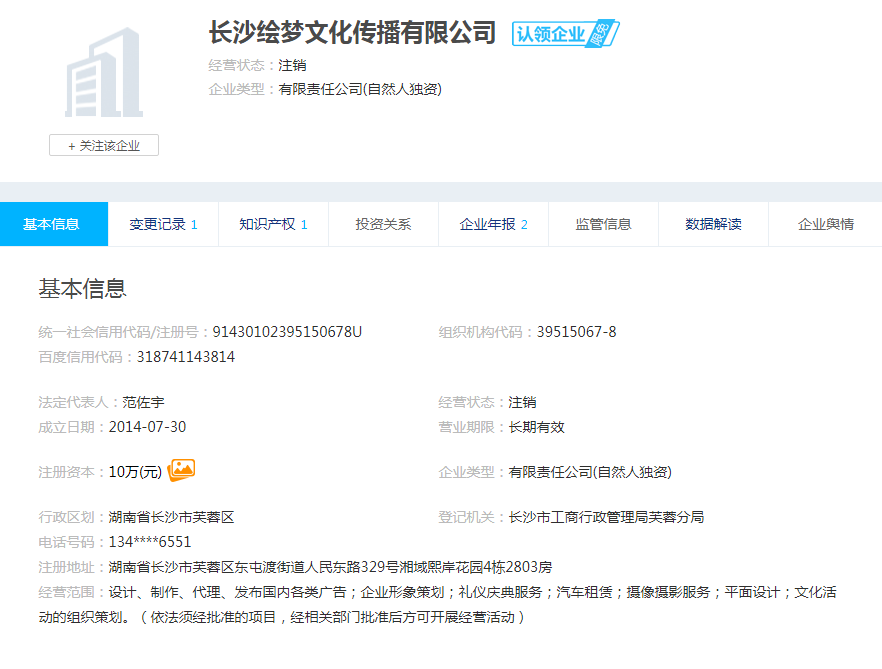Click the organization code 39515067-8
Viewport: 882px width, 669px height.
576,332
